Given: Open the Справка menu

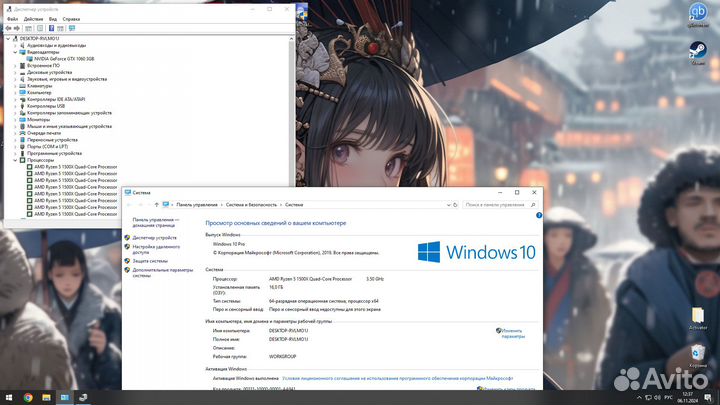Looking at the screenshot, I should pos(71,19).
